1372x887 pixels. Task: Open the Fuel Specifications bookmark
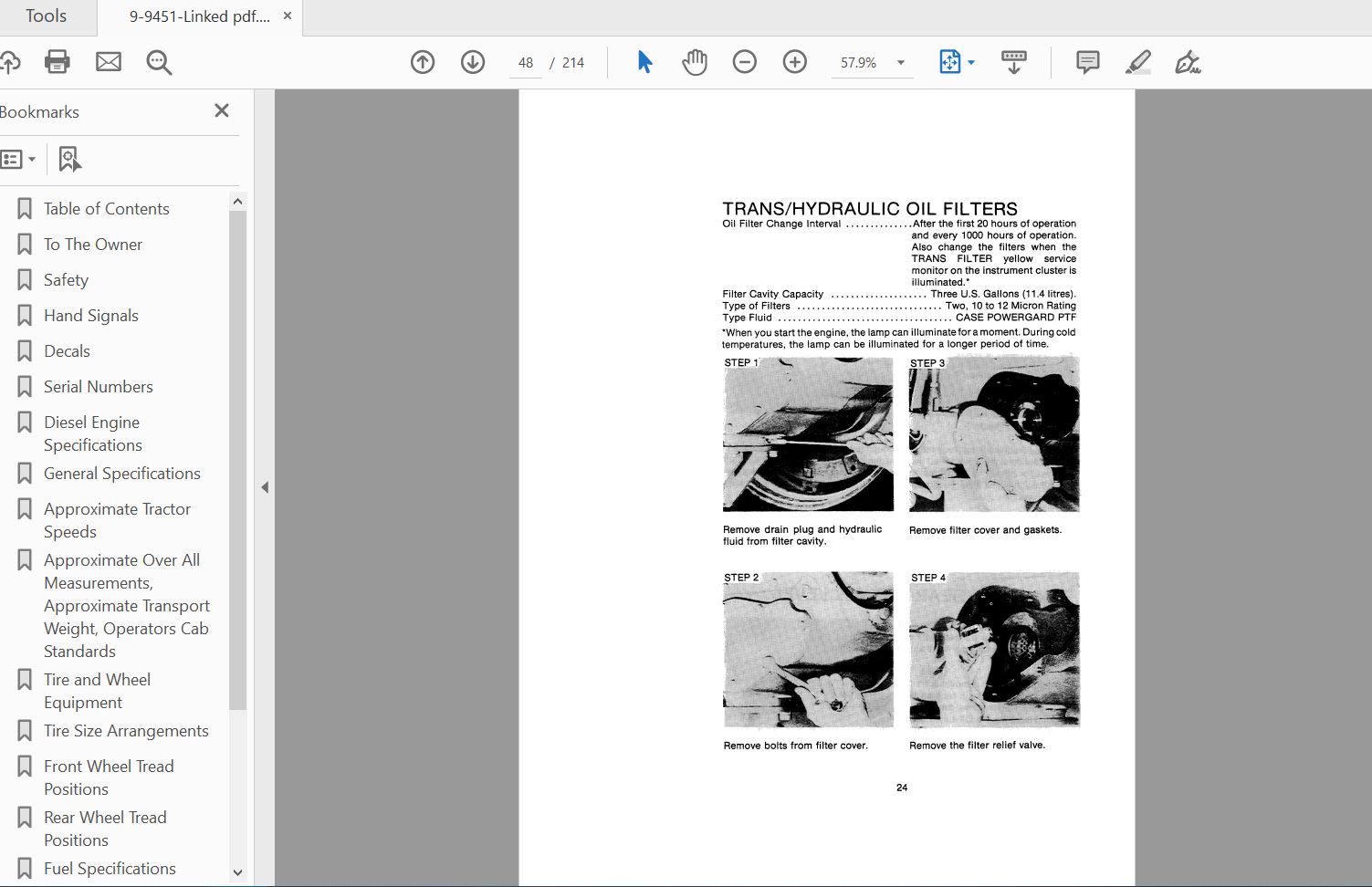point(110,869)
